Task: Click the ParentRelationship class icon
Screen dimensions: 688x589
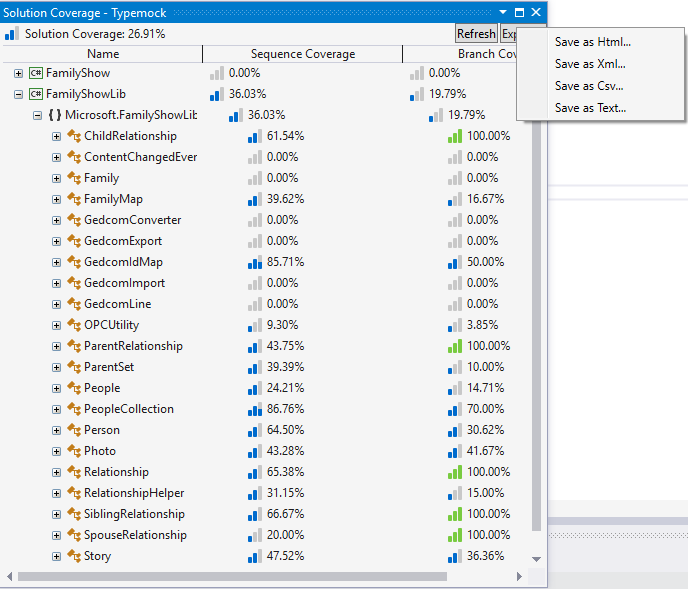Action: [x=74, y=346]
